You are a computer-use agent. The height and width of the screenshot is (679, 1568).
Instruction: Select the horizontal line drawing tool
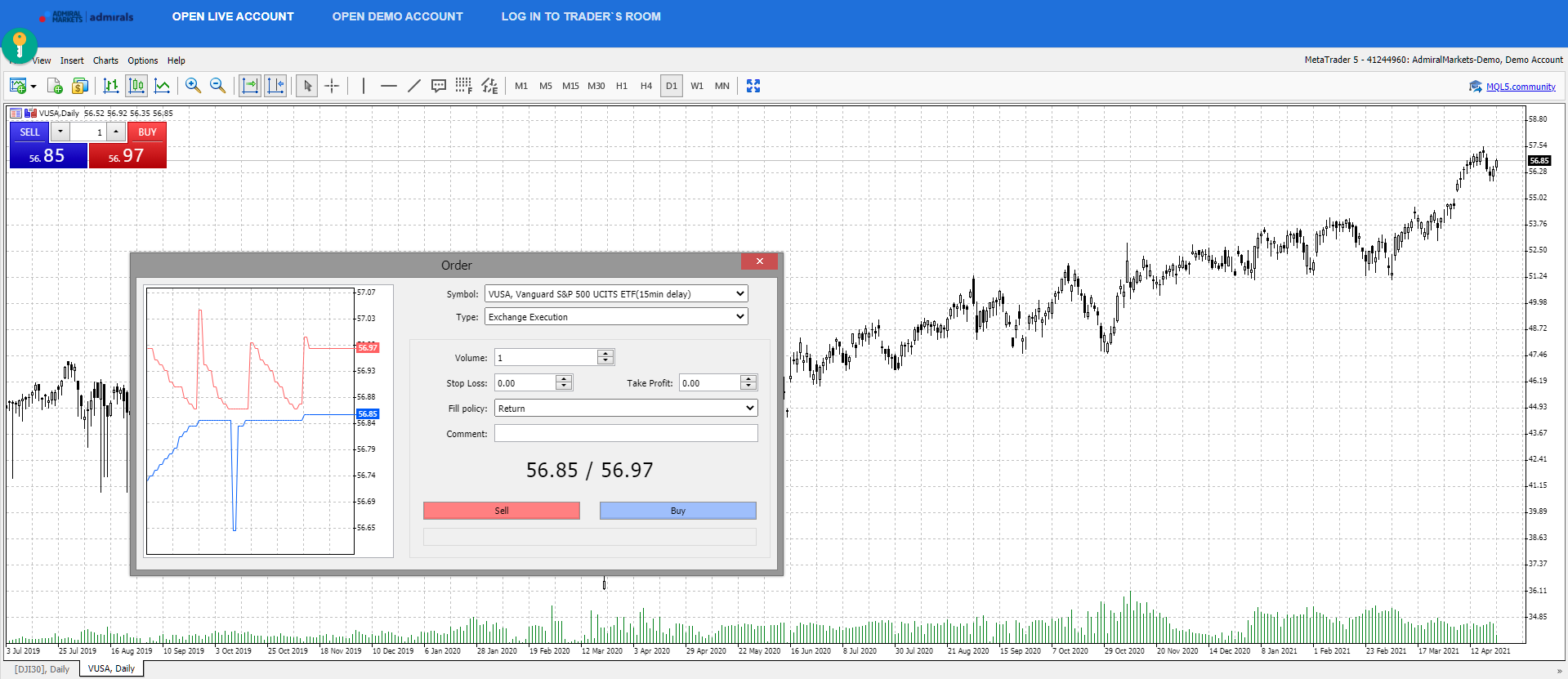(x=389, y=86)
